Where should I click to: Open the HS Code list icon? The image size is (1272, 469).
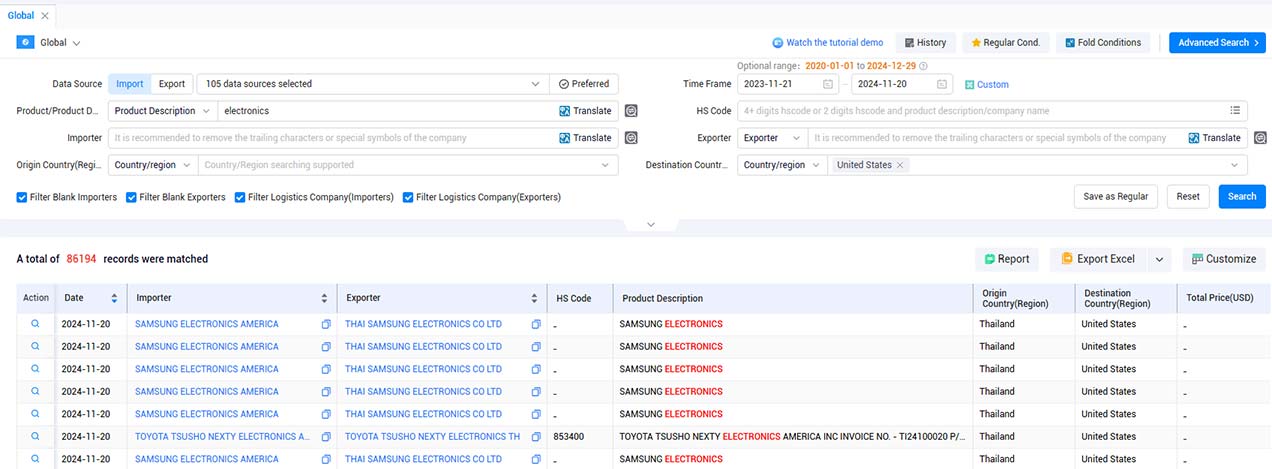click(x=1236, y=111)
